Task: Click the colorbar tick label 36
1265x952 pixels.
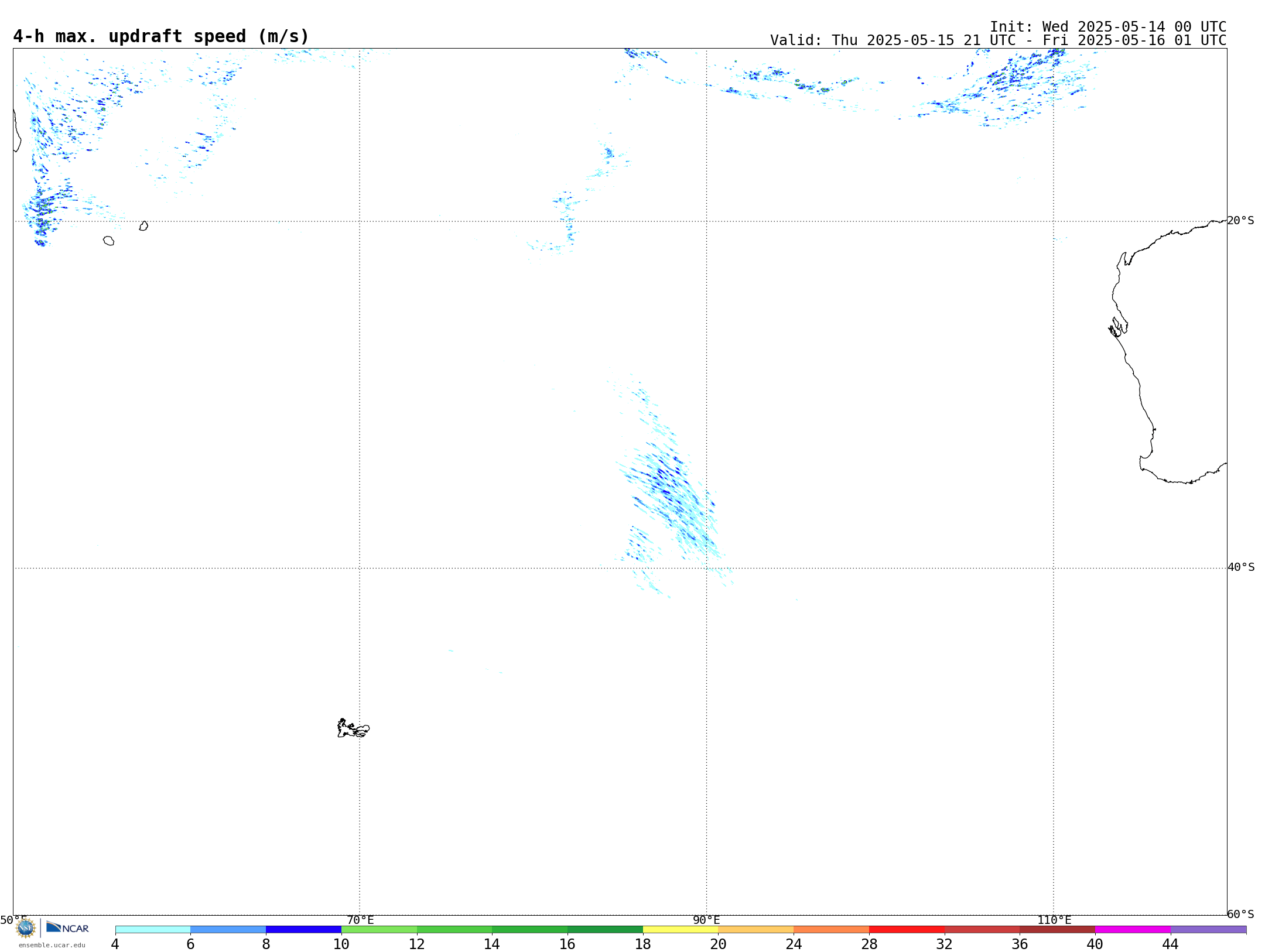Action: [x=1020, y=944]
